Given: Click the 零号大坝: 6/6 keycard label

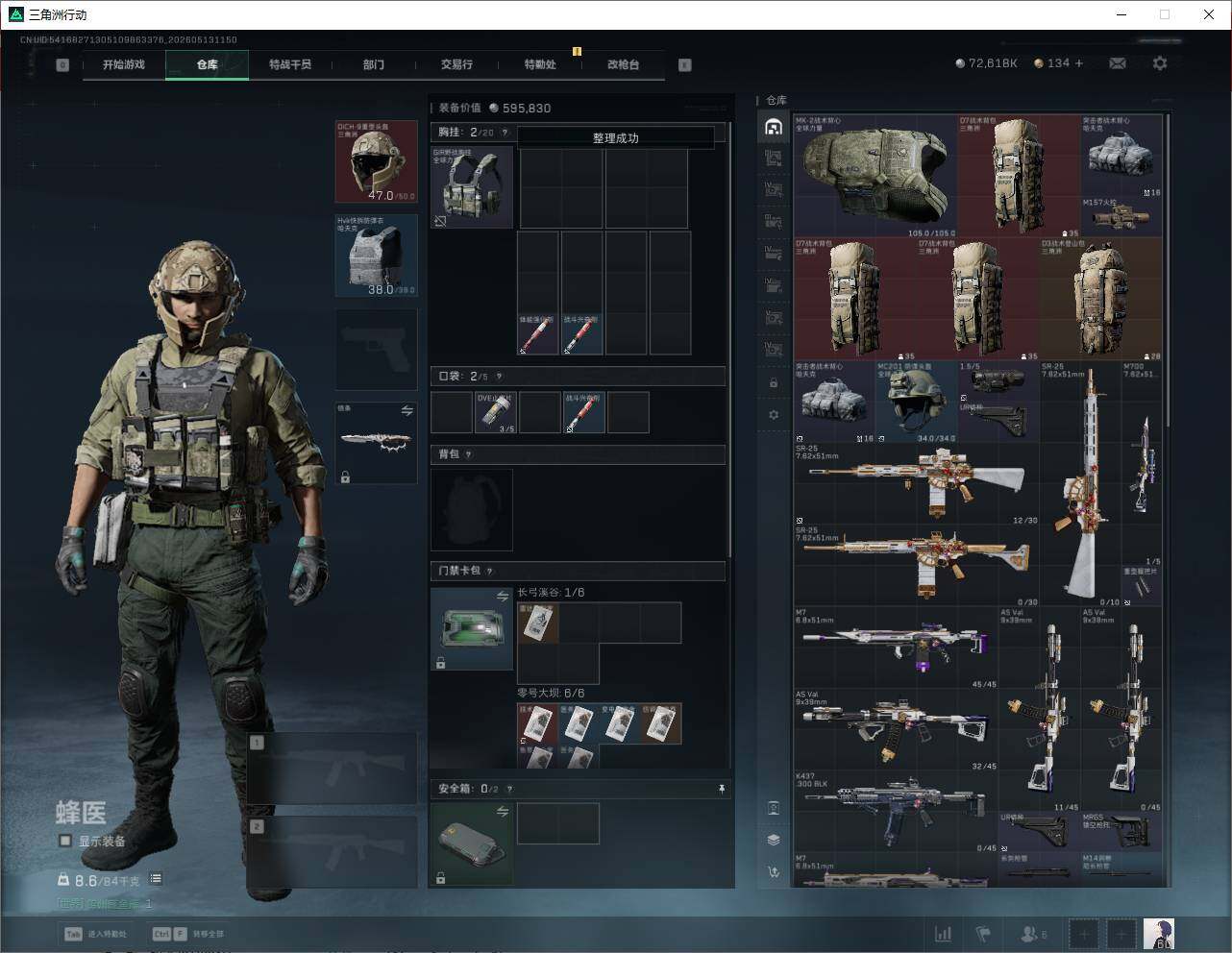Looking at the screenshot, I should coord(551,693).
